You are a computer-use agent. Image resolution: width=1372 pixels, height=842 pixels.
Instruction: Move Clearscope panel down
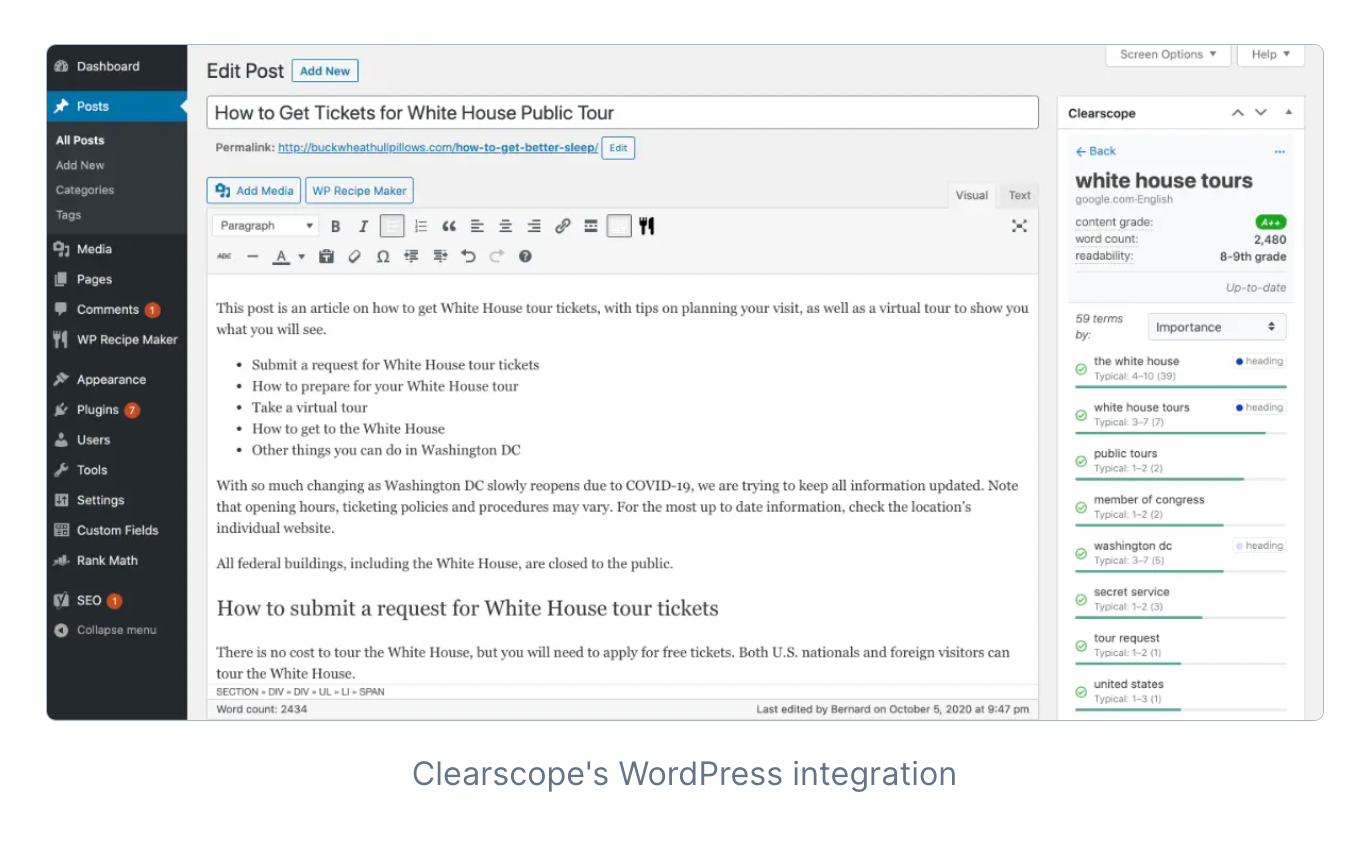(1261, 113)
